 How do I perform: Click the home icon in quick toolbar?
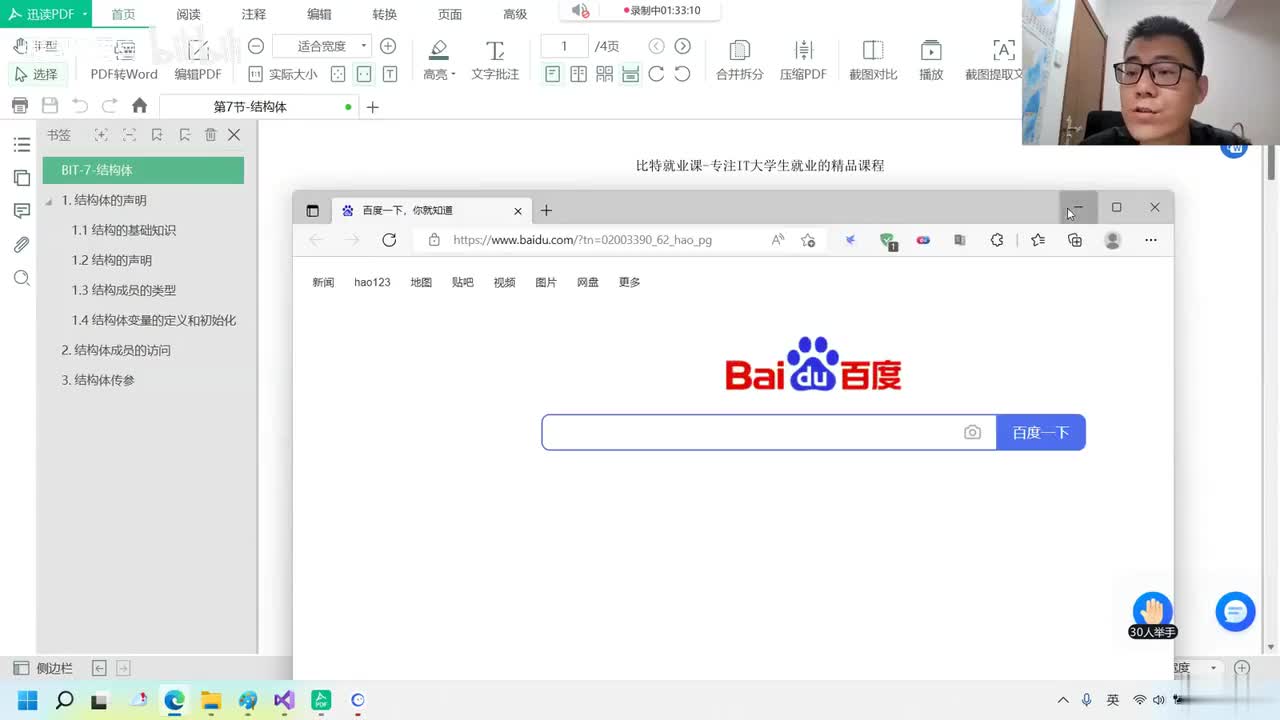pos(139,106)
